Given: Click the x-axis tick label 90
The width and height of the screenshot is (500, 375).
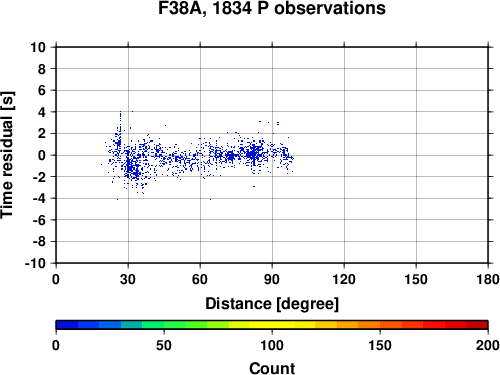Looking at the screenshot, I should [272, 279].
